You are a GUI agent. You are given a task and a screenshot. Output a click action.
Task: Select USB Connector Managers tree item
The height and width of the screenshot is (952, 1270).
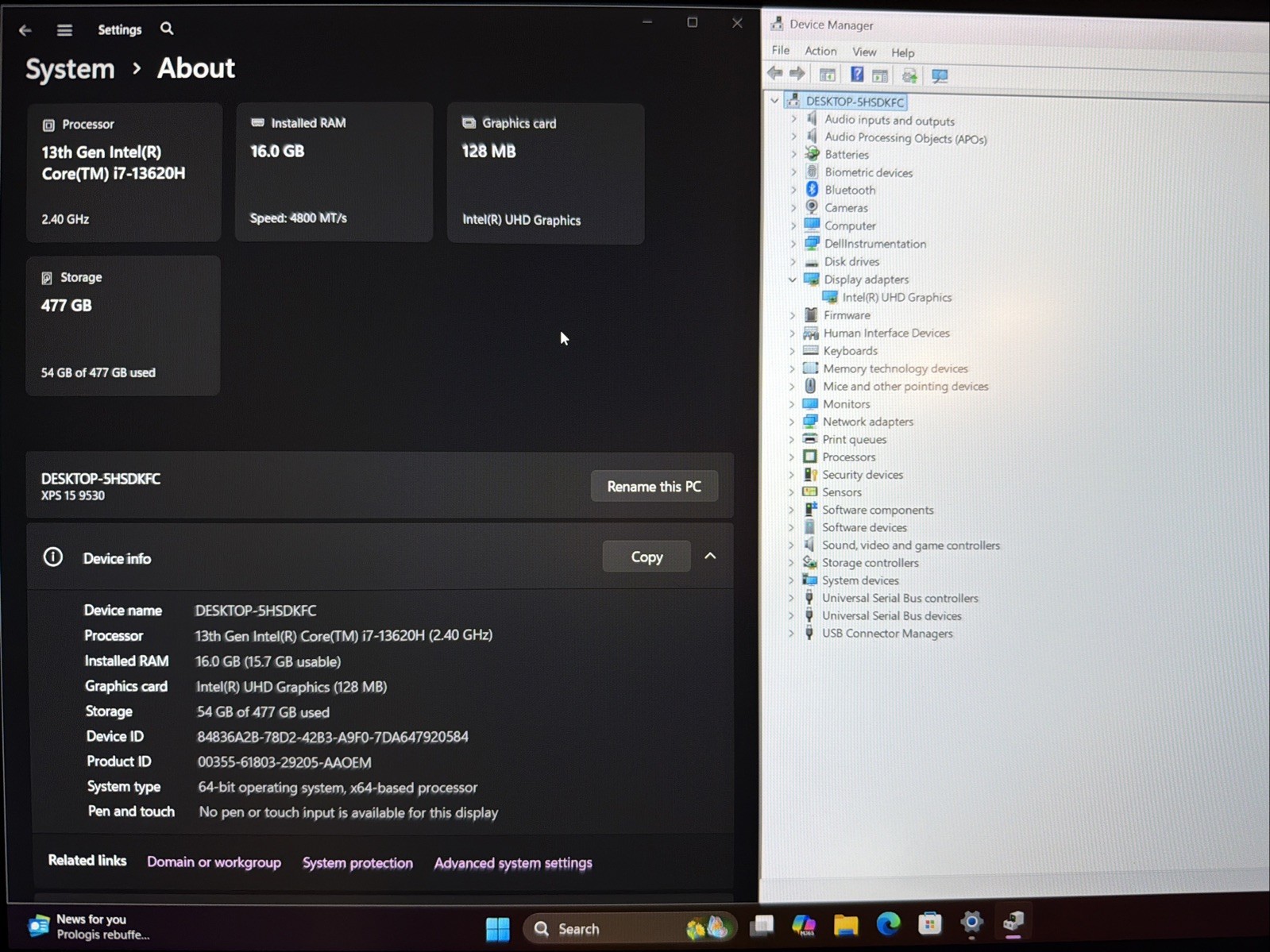(887, 633)
